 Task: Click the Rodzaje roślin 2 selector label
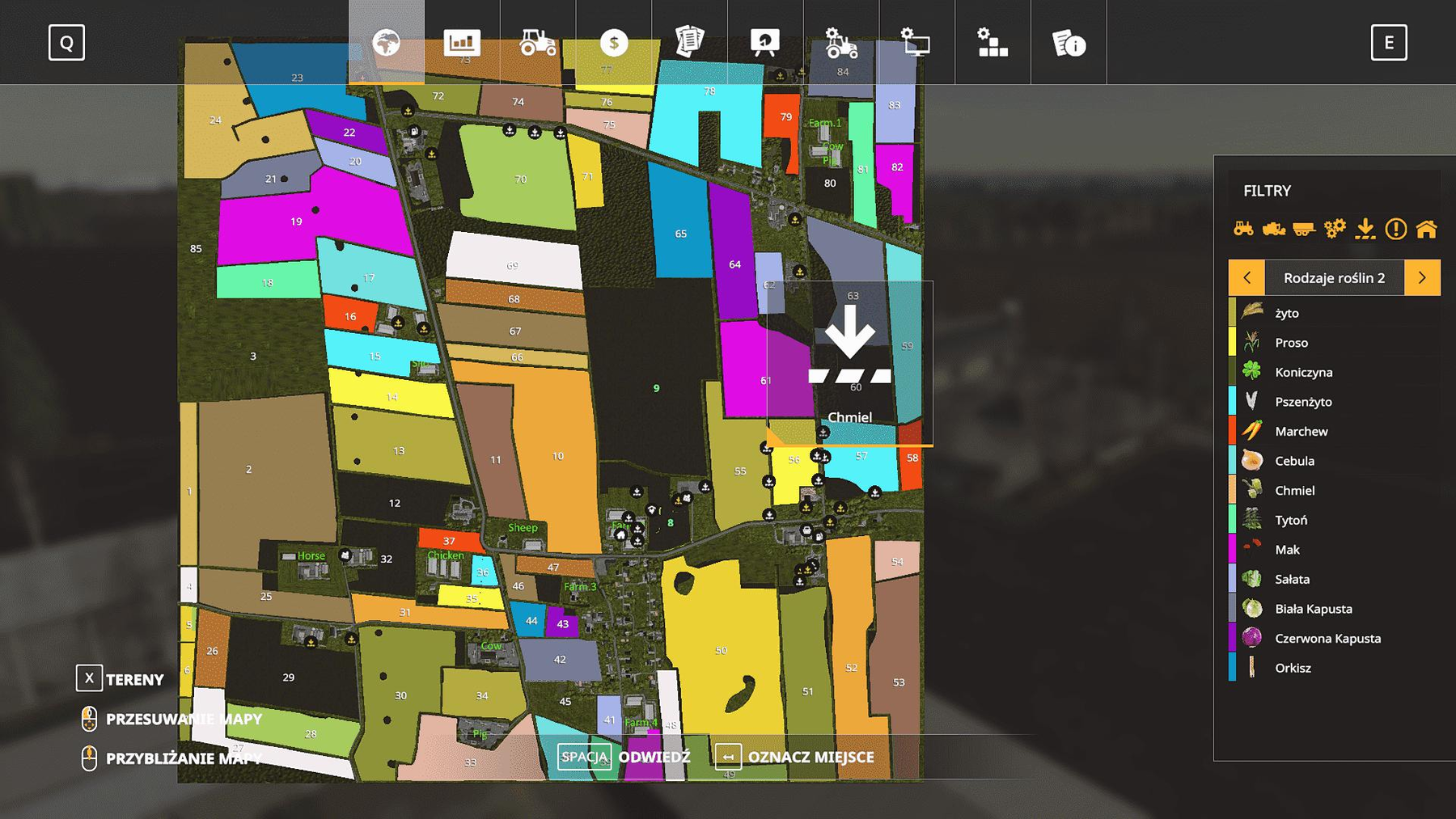click(1334, 277)
